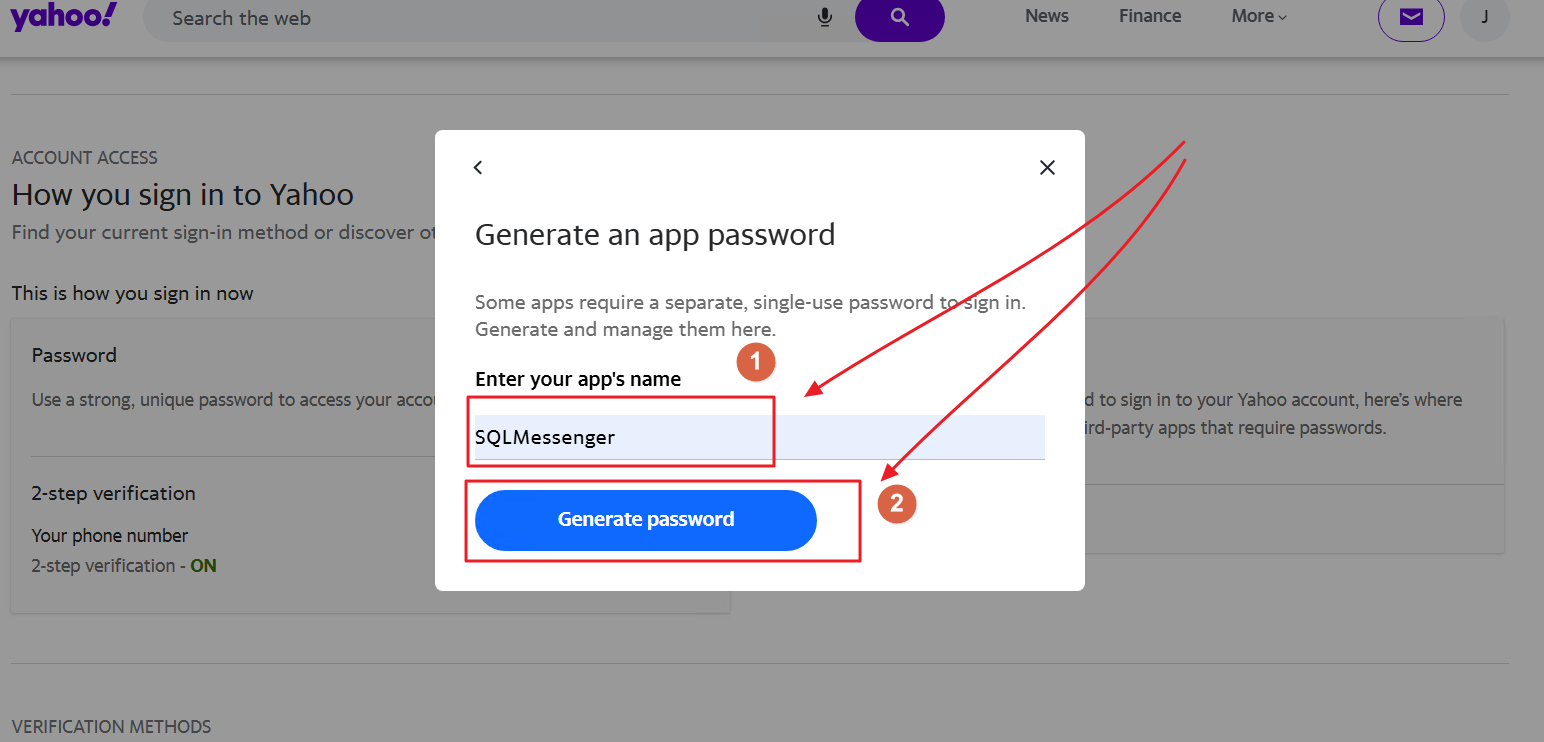The width and height of the screenshot is (1544, 742).
Task: Click the Yahoo logo
Action: [x=64, y=16]
